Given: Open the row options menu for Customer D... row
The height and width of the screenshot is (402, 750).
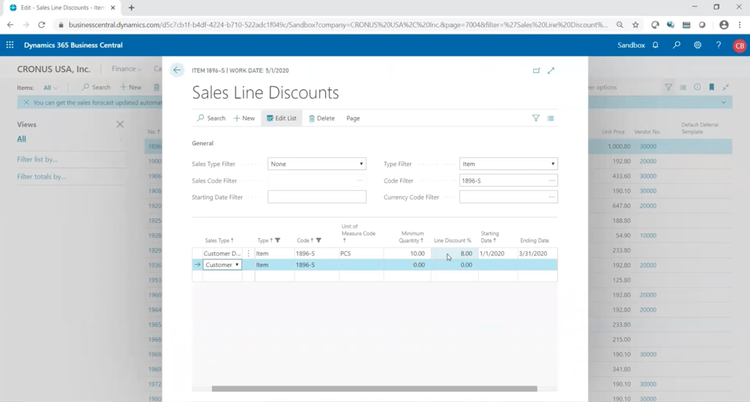Looking at the screenshot, I should (x=248, y=253).
